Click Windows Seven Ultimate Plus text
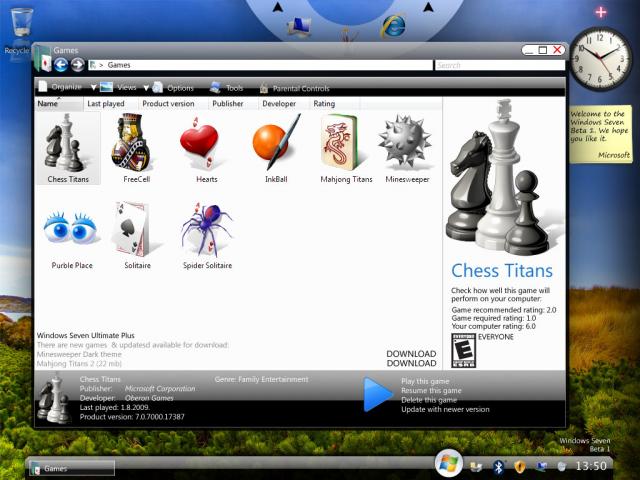 pyautogui.click(x=86, y=336)
